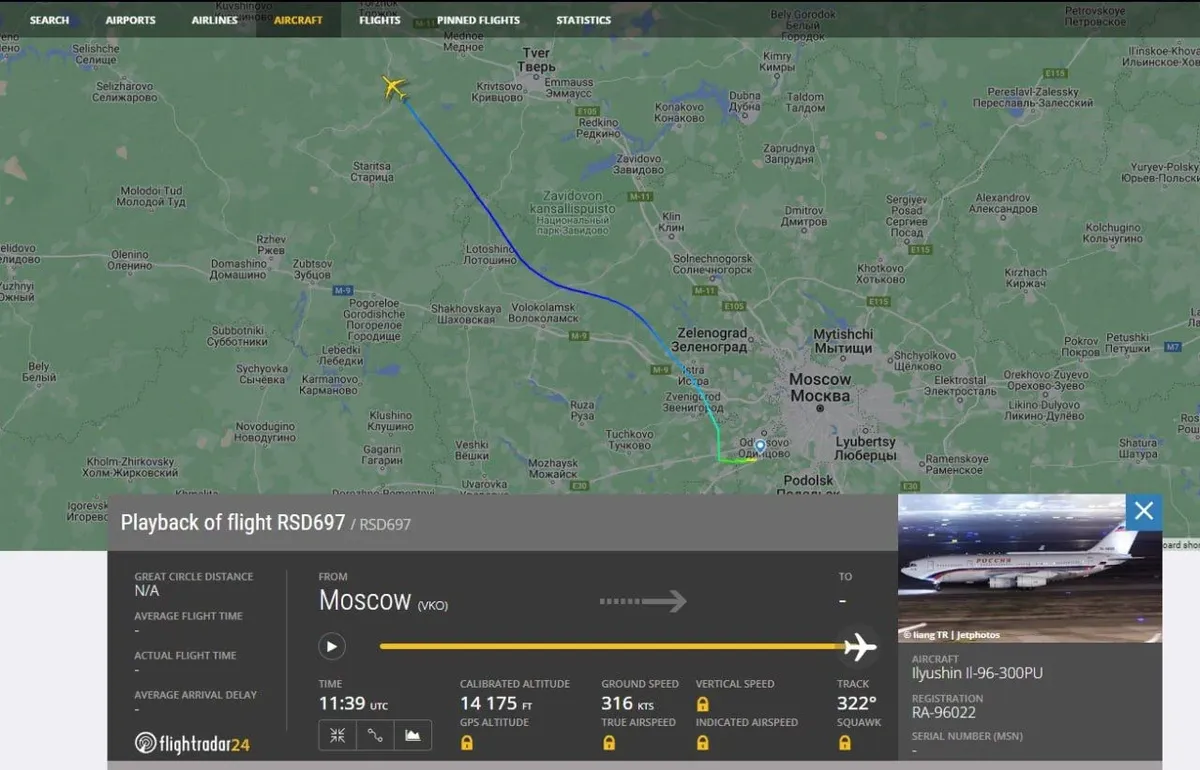Viewport: 1200px width, 770px height.
Task: Click the yellow airplane on the map
Action: point(395,89)
